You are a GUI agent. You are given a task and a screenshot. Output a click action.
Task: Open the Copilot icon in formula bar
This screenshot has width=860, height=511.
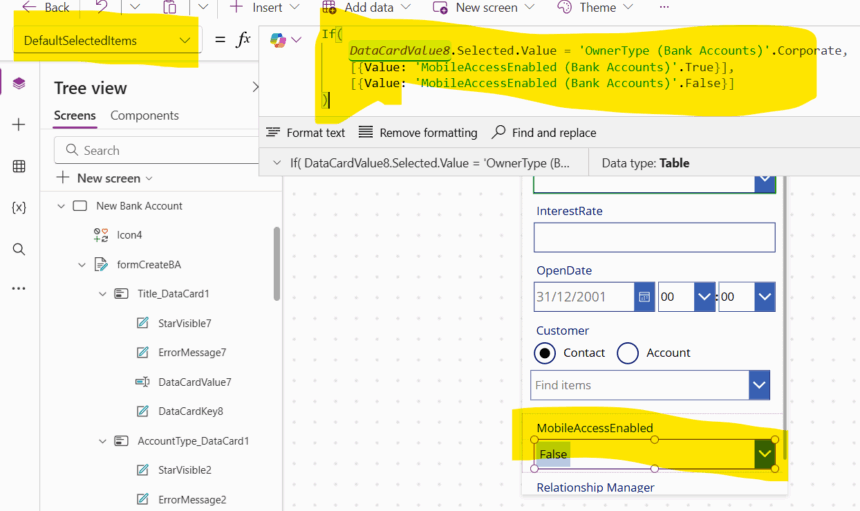point(278,39)
